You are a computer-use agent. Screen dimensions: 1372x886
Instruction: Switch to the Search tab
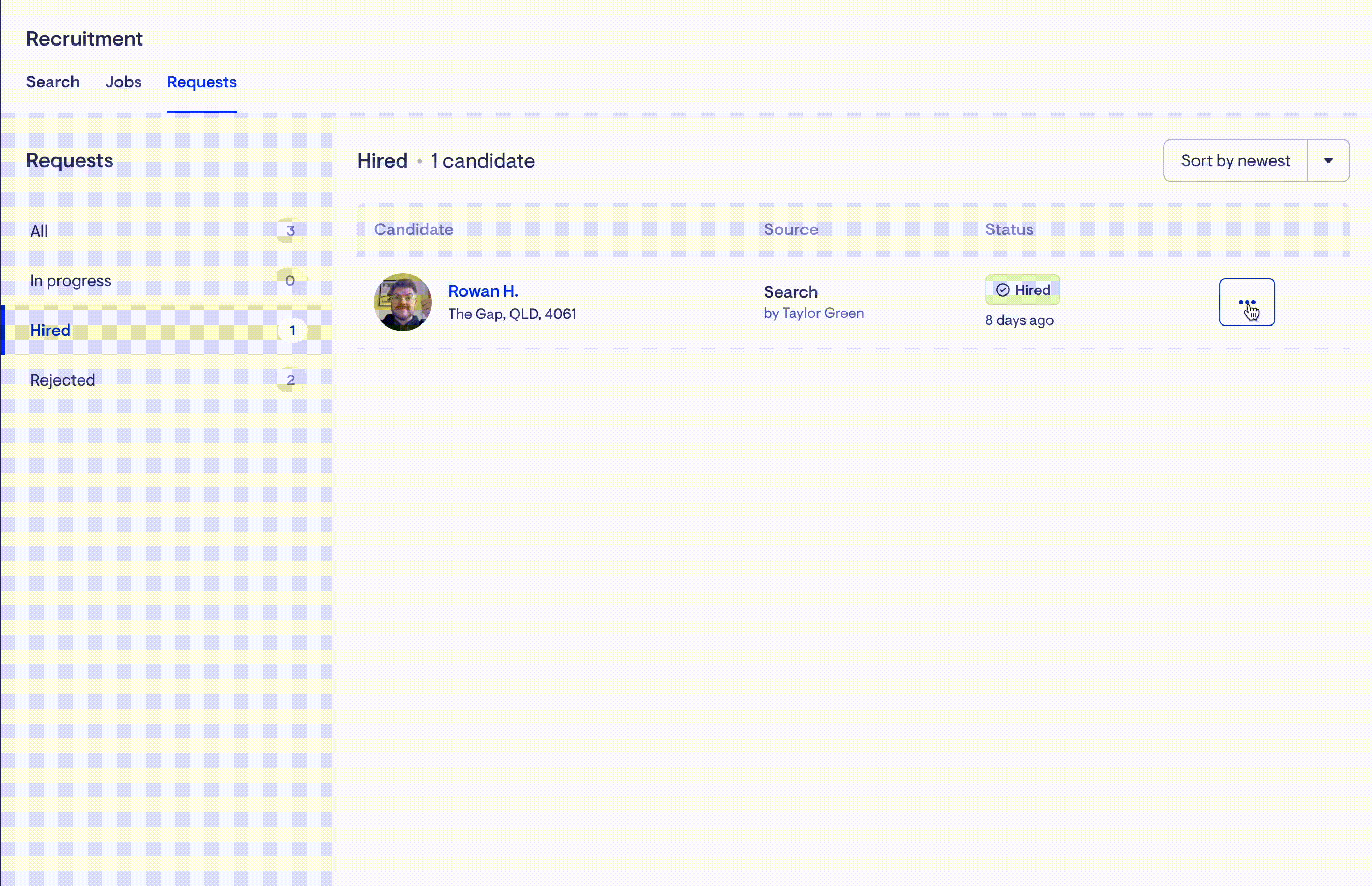(52, 82)
